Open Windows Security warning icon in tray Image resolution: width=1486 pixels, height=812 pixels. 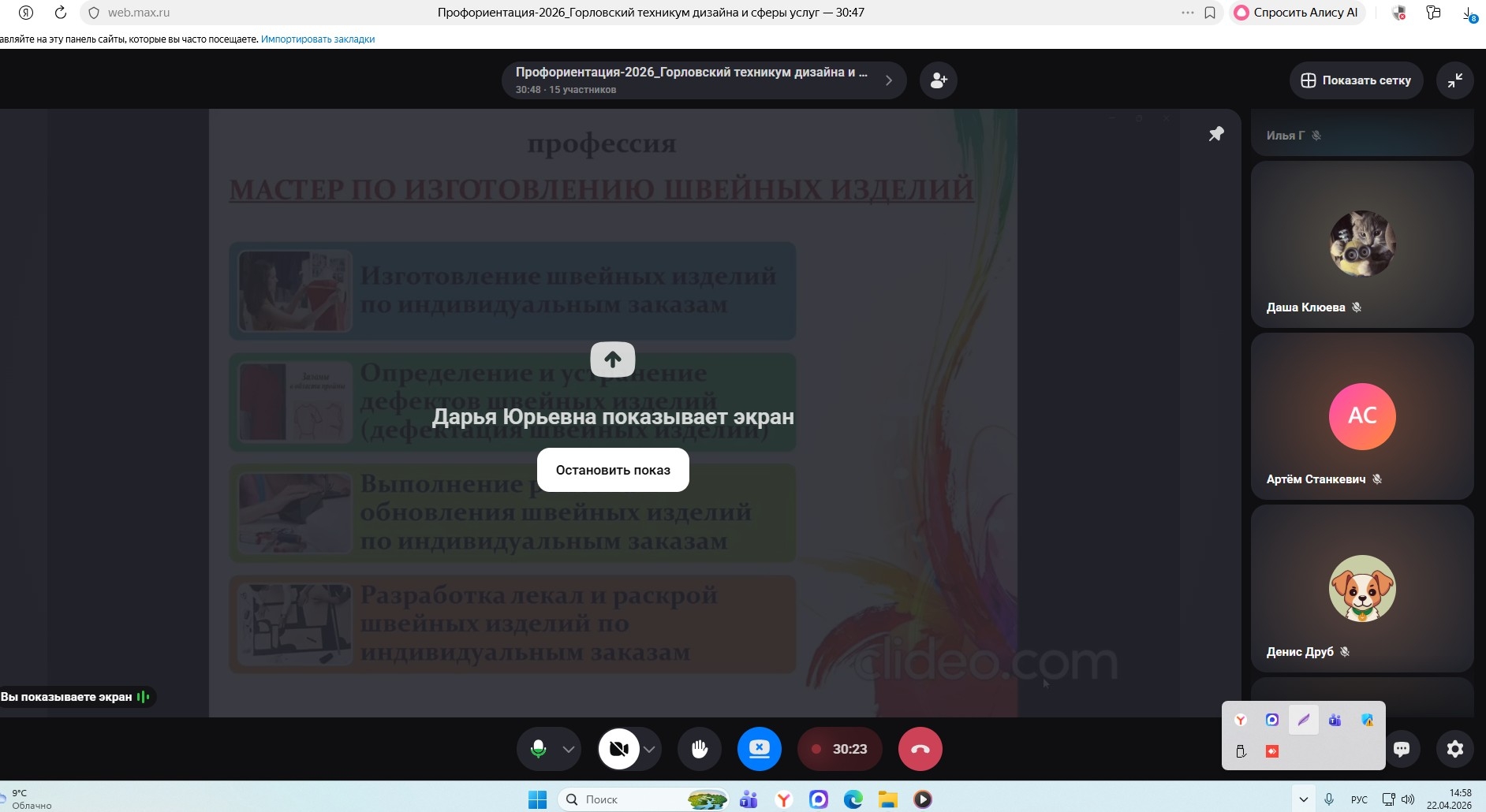1367,720
